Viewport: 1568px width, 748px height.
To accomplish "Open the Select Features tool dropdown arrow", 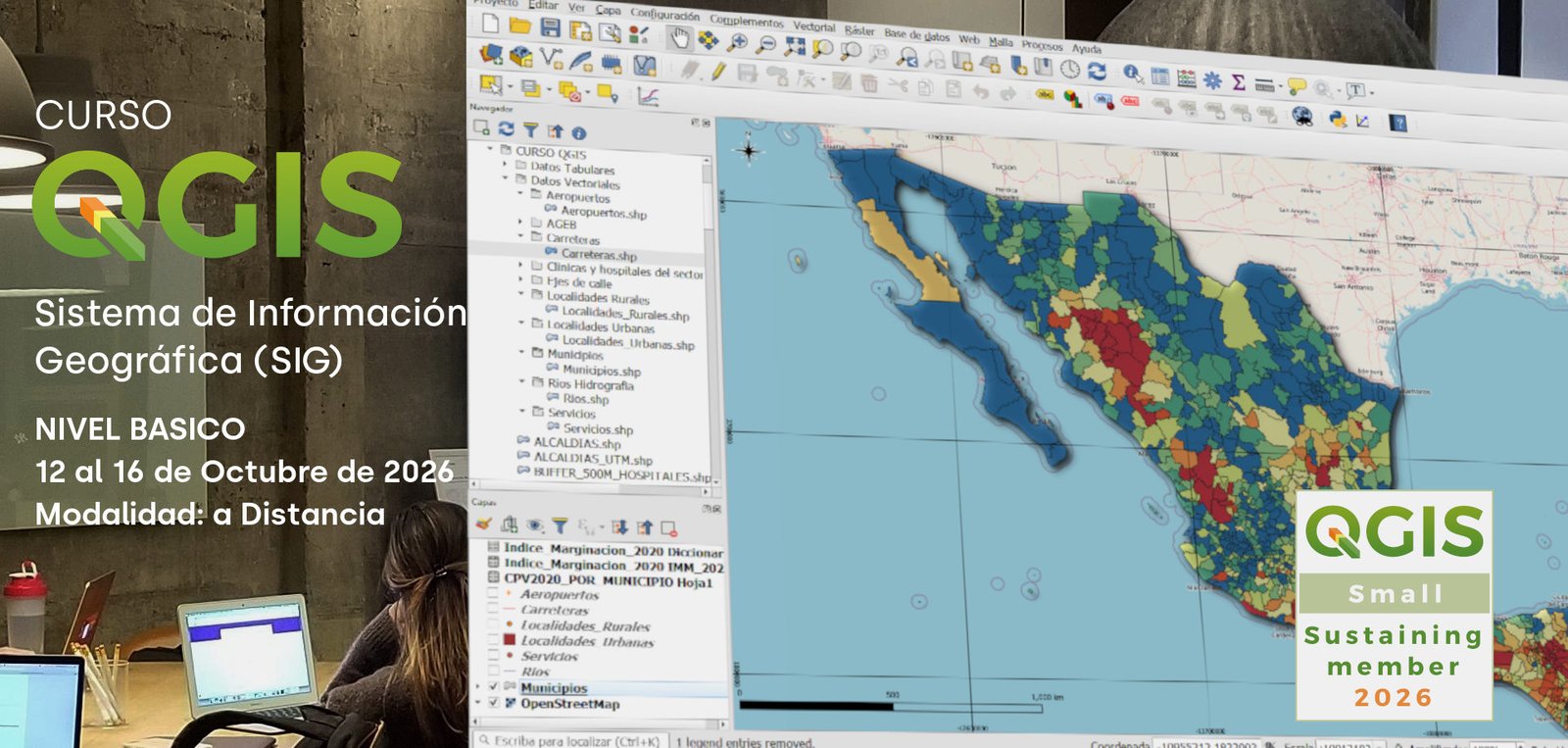I will [510, 86].
